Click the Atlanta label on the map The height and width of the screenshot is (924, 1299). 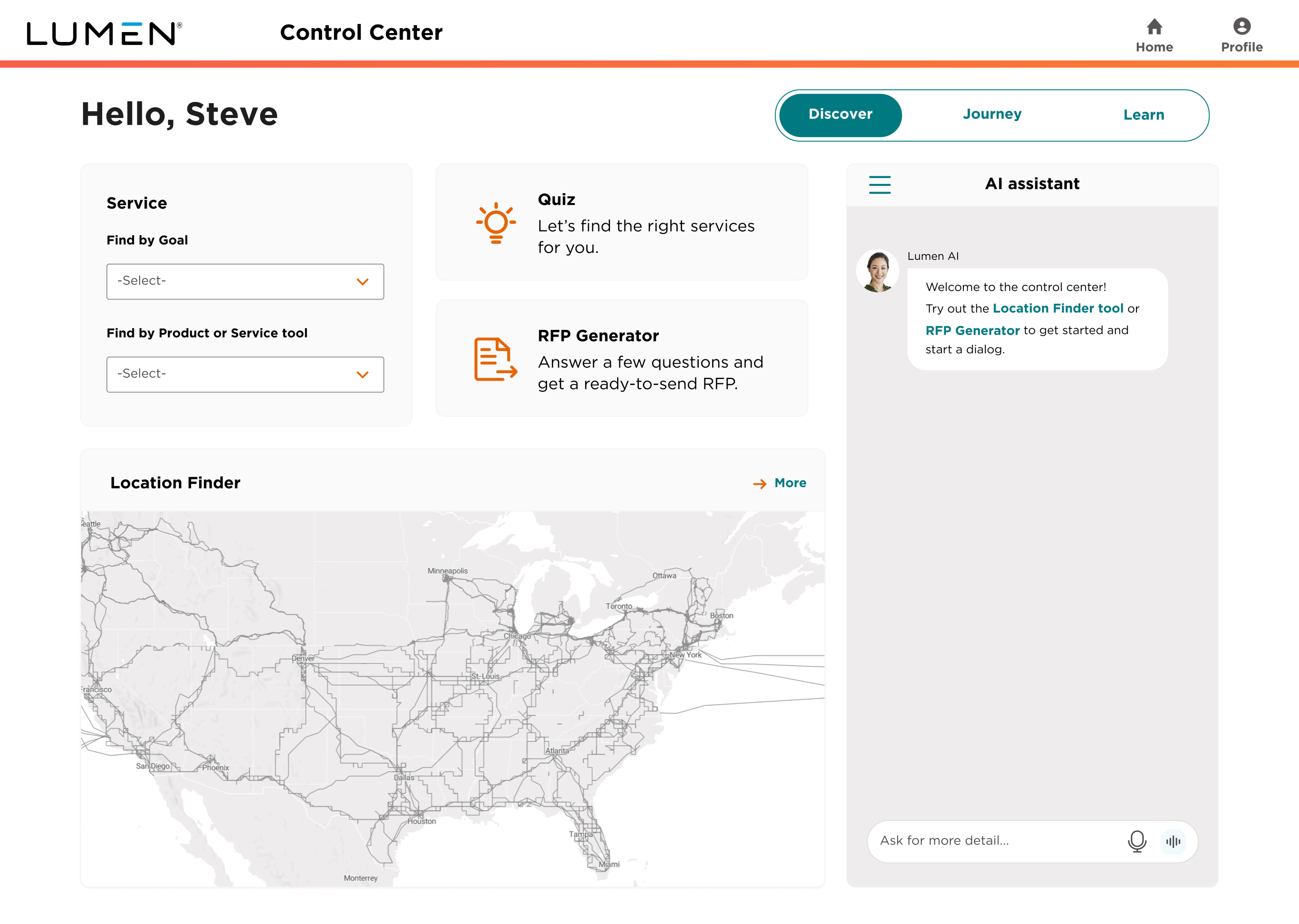coord(557,751)
